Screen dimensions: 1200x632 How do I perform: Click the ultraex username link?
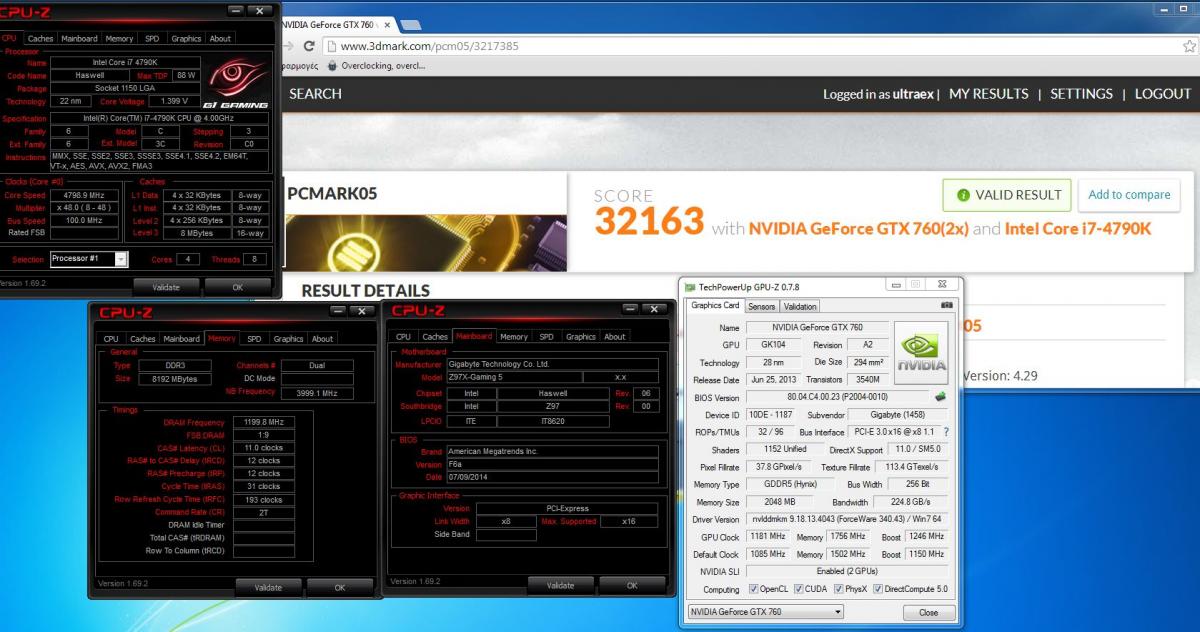click(914, 94)
